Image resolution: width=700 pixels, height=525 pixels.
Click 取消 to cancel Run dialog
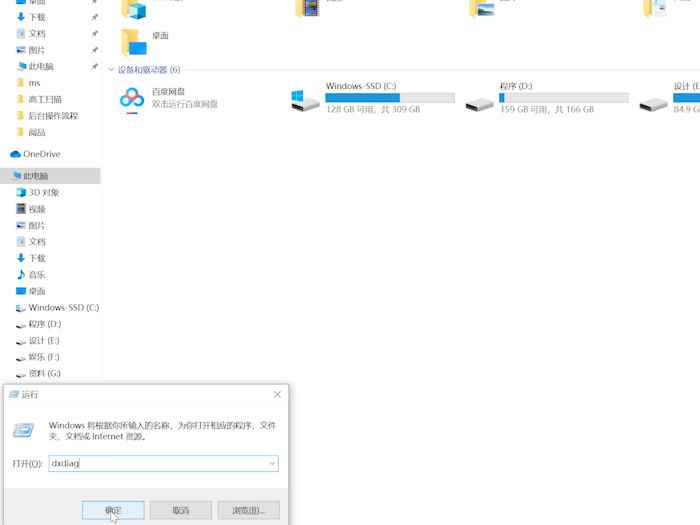pyautogui.click(x=180, y=510)
